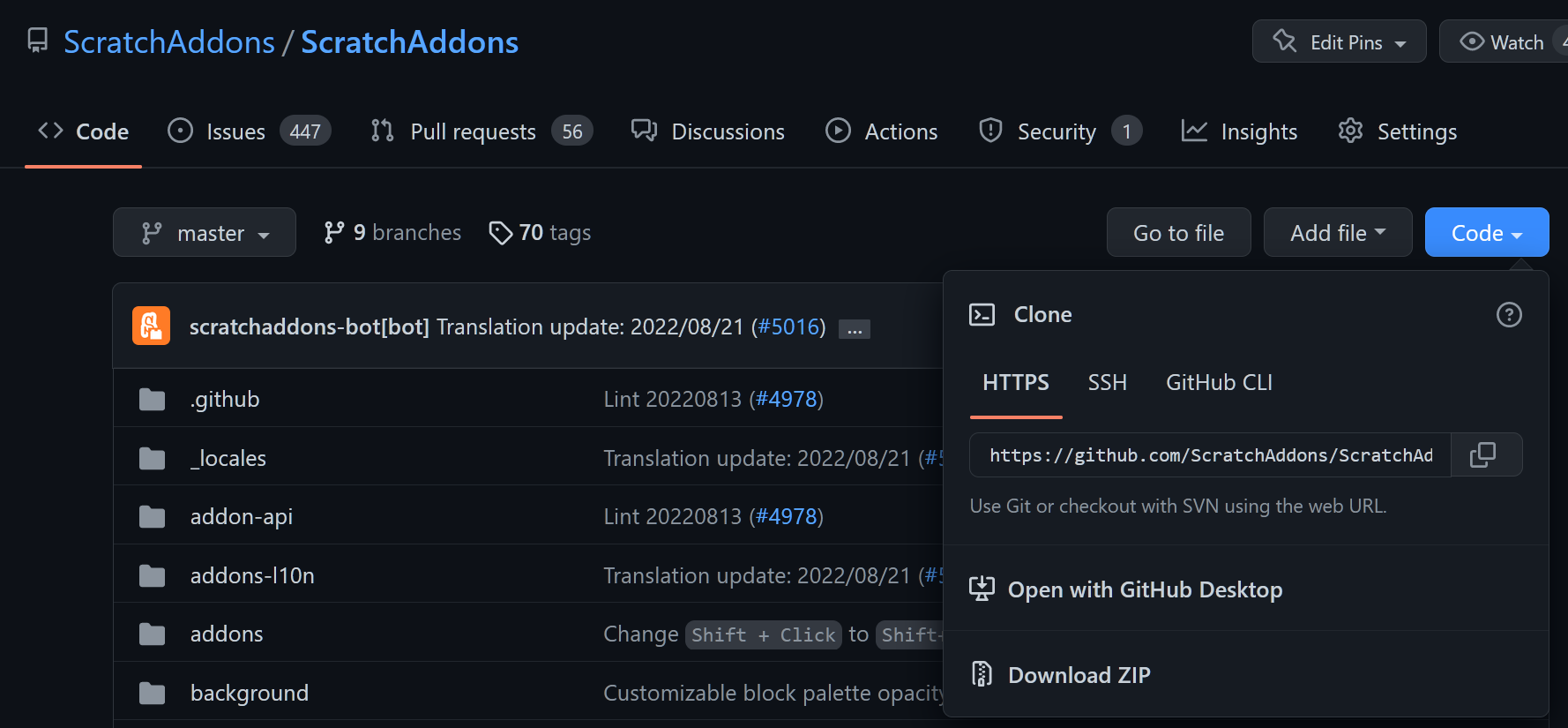This screenshot has width=1568, height=728.
Task: Open pull request #5016 link
Action: point(788,326)
